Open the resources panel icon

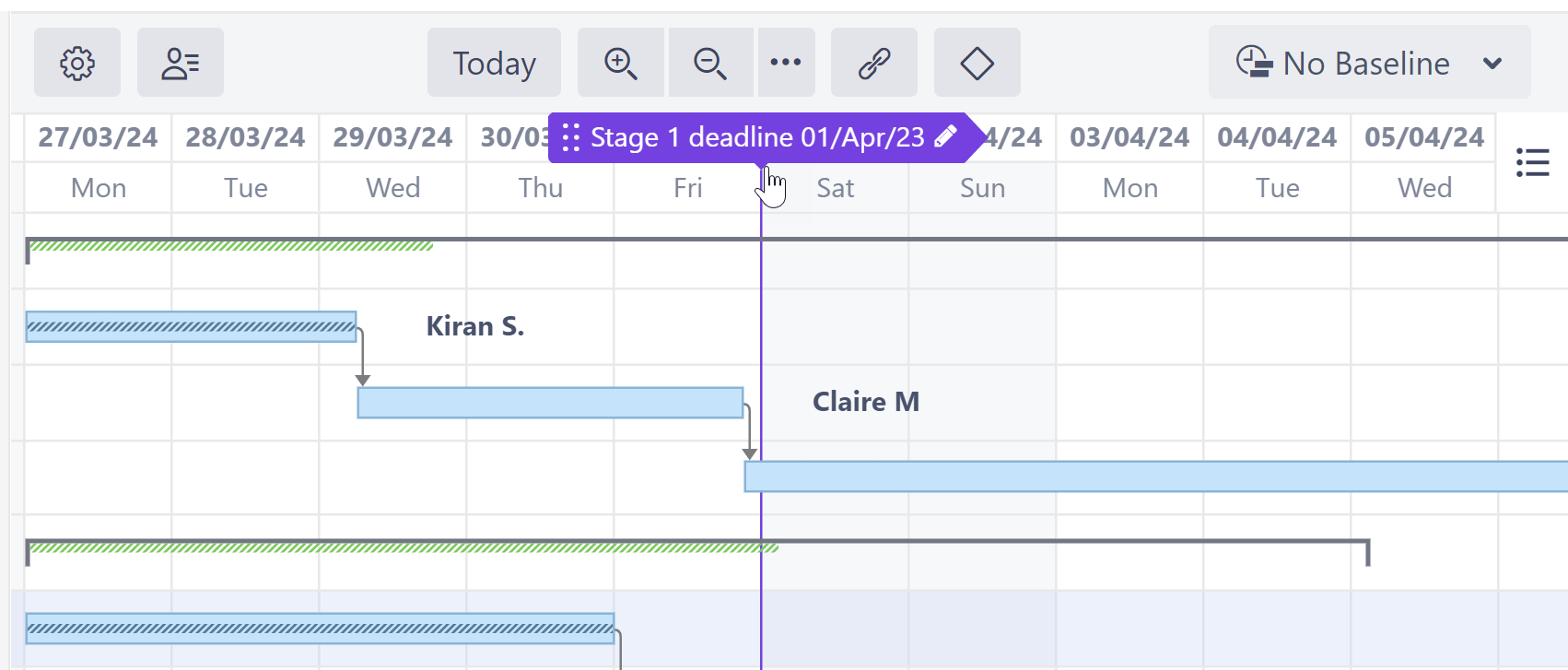(x=180, y=63)
